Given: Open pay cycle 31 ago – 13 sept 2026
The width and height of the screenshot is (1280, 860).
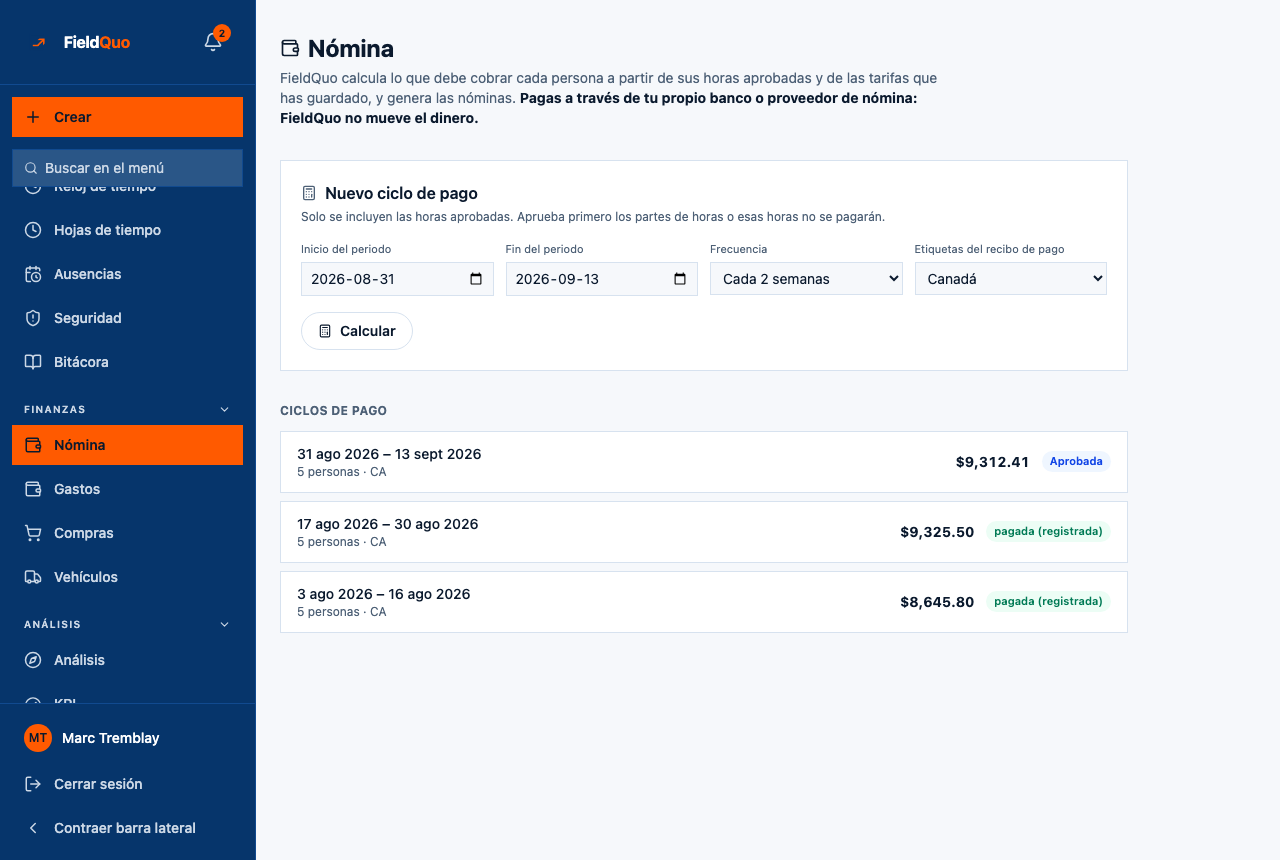Looking at the screenshot, I should click(704, 462).
